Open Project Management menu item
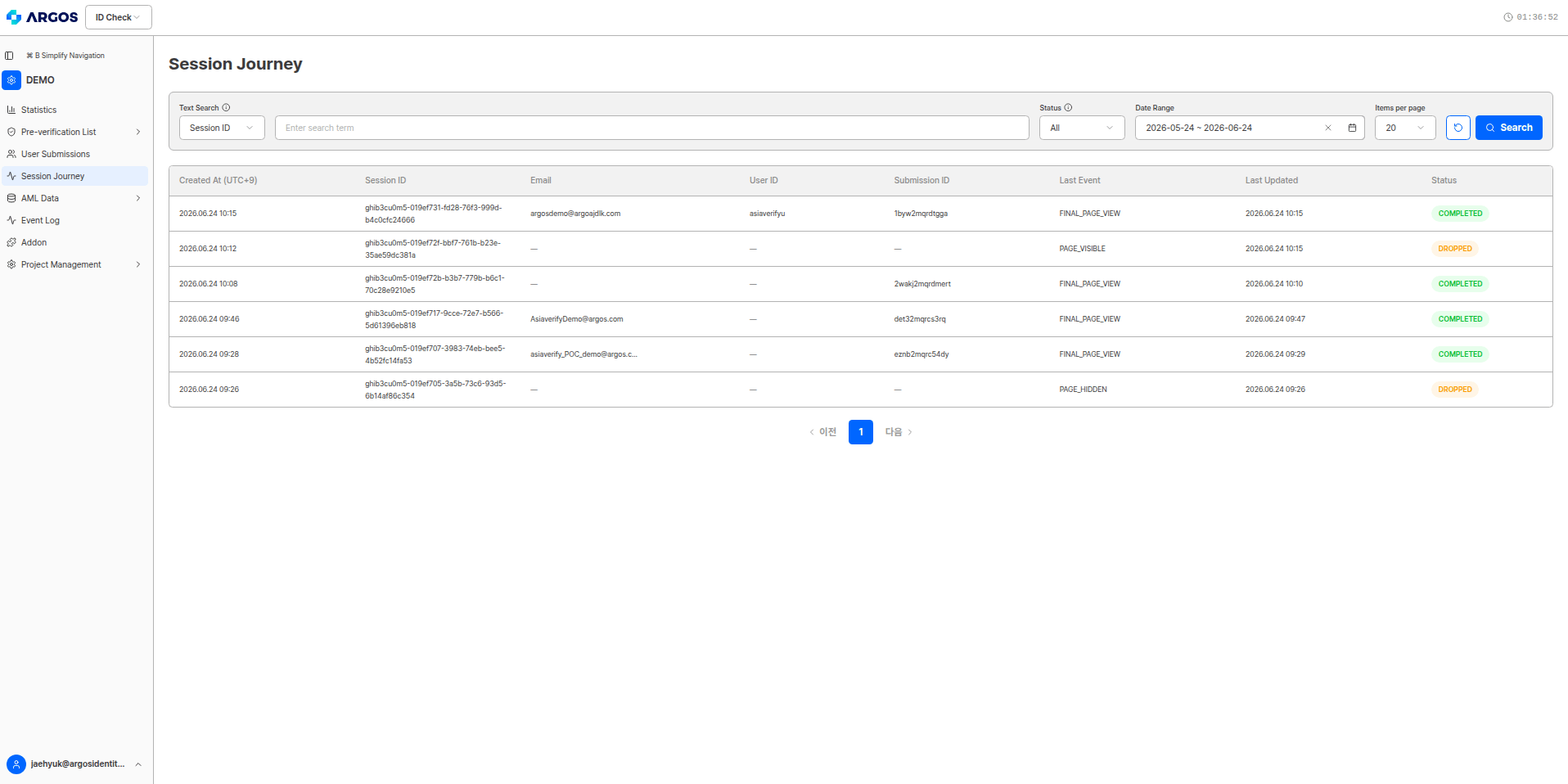 coord(74,264)
